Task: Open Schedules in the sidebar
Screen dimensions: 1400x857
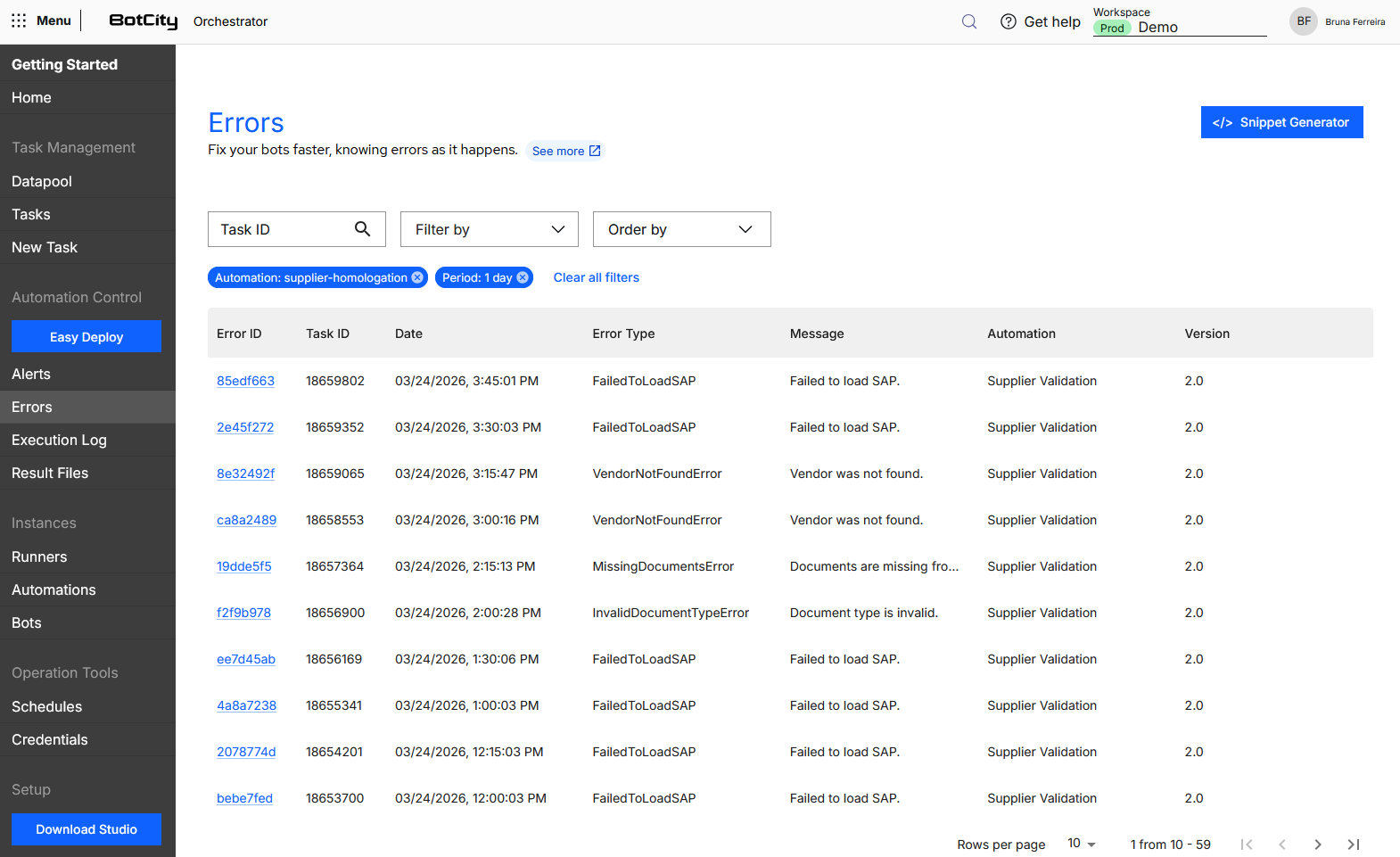Action: pos(46,706)
